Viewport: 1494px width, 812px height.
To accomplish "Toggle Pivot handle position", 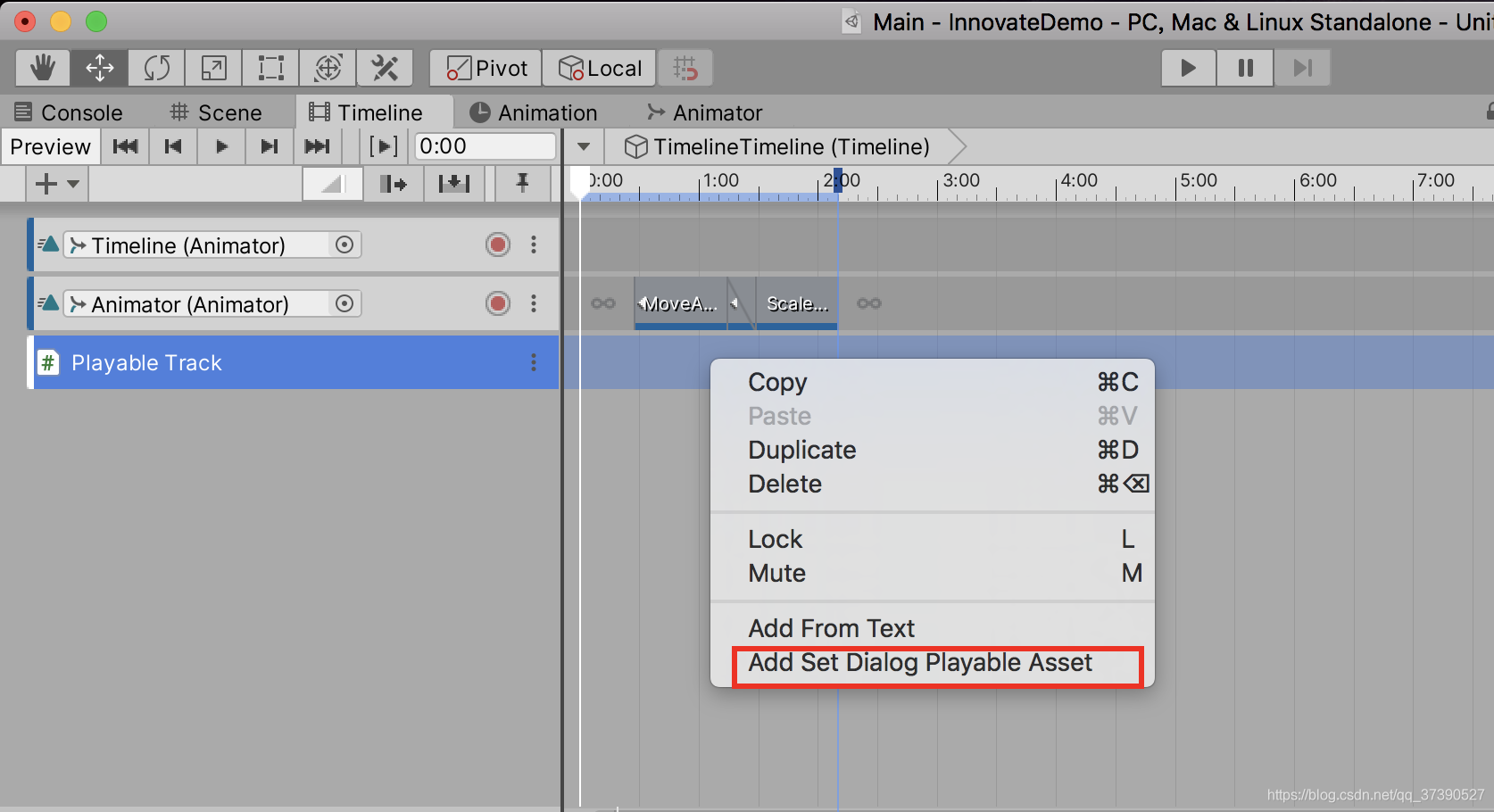I will tap(486, 68).
